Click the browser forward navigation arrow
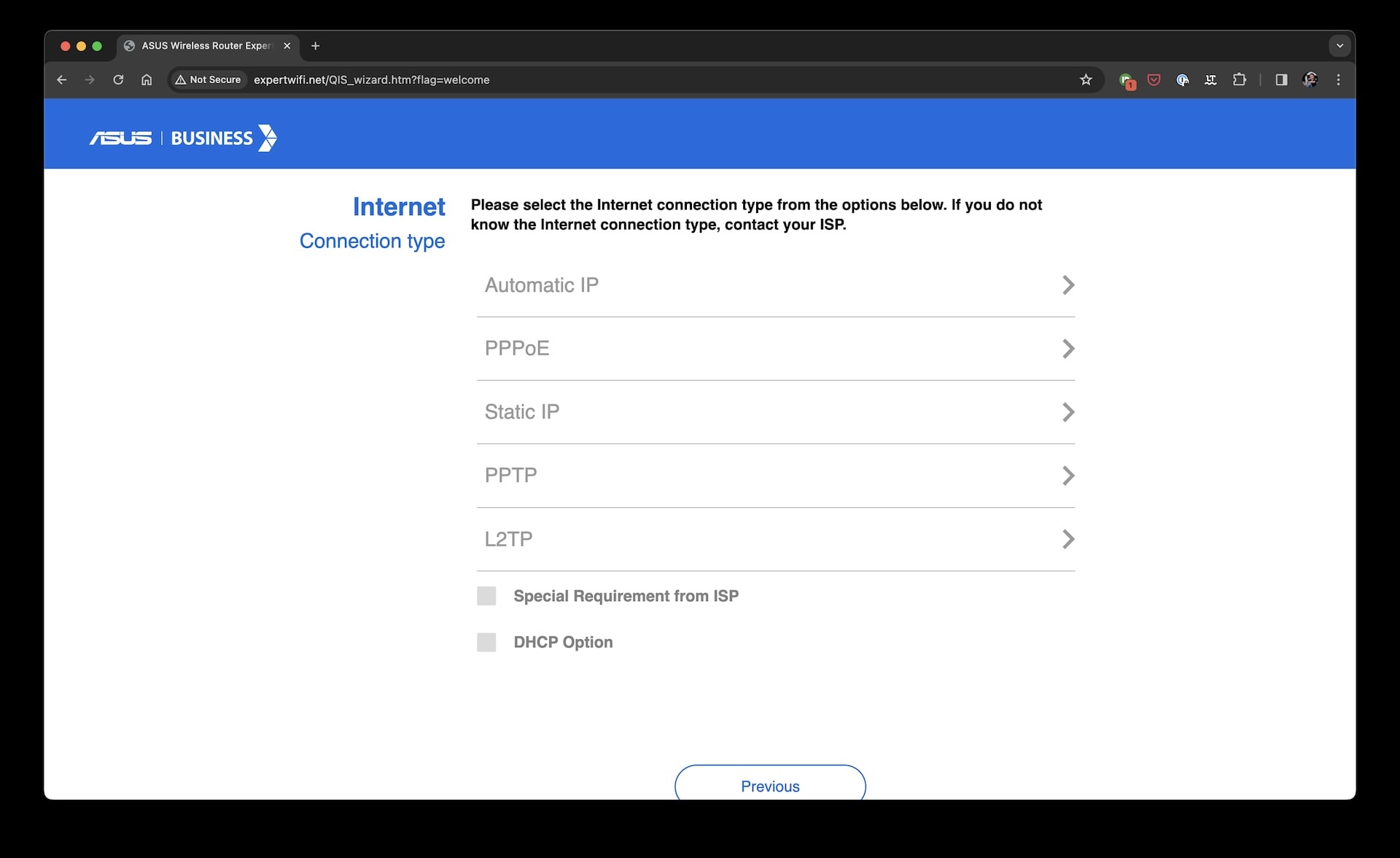 point(90,79)
